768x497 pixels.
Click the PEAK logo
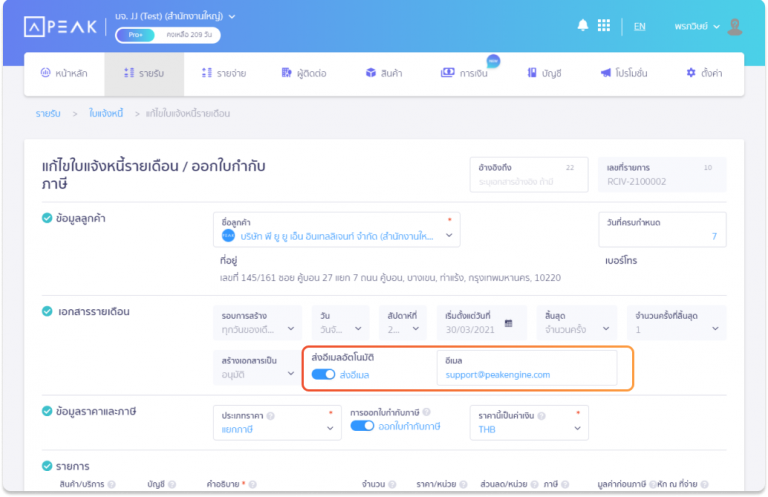point(61,26)
